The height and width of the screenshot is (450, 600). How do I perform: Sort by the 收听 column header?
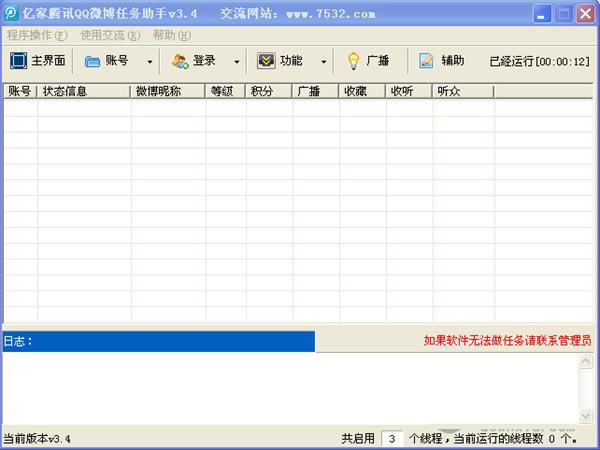tap(409, 91)
